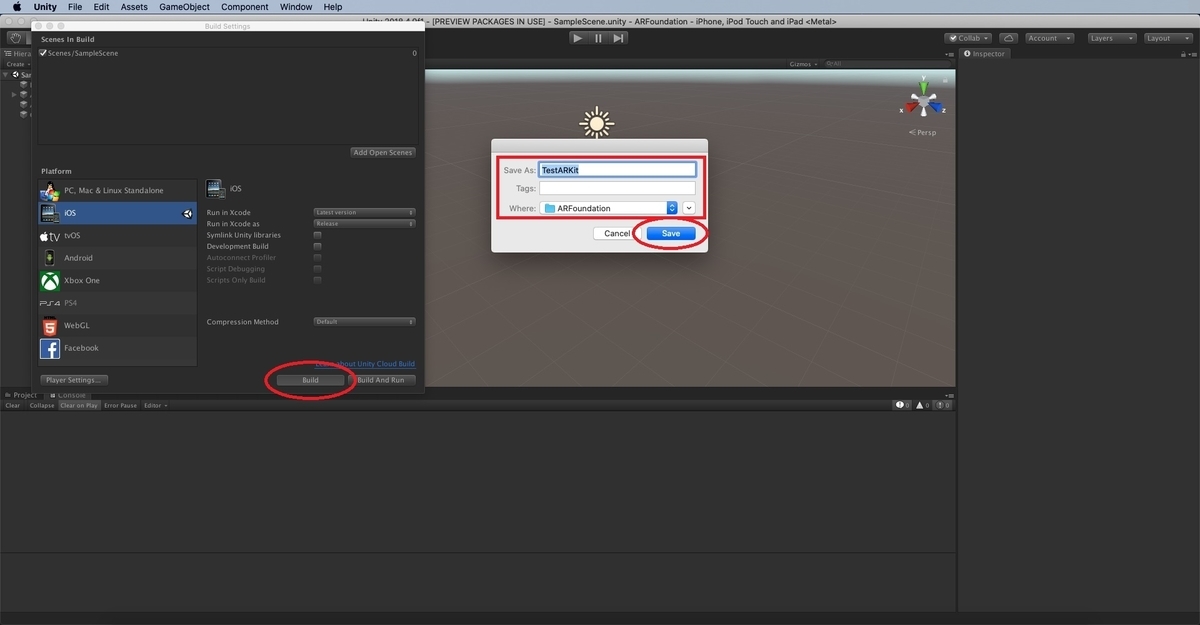The width and height of the screenshot is (1200, 625).
Task: Open the Component menu
Action: coord(245,7)
